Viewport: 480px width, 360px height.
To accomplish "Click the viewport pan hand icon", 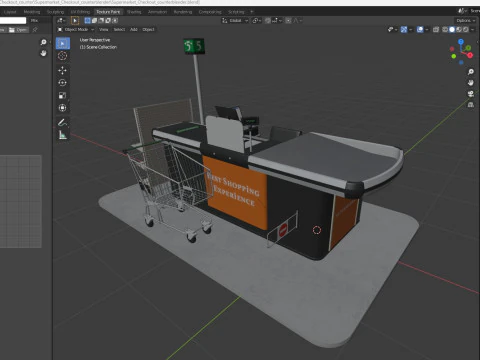I will tap(471, 83).
